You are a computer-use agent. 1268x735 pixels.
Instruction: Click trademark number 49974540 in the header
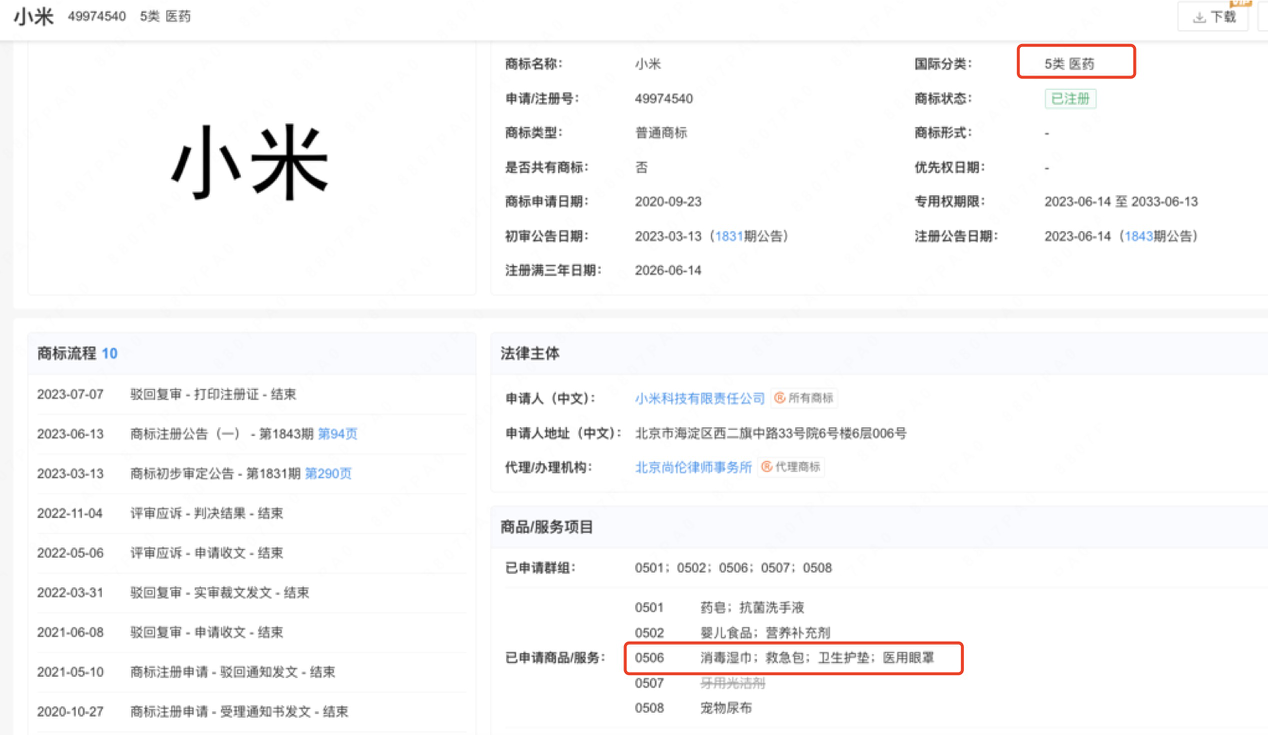coord(97,16)
